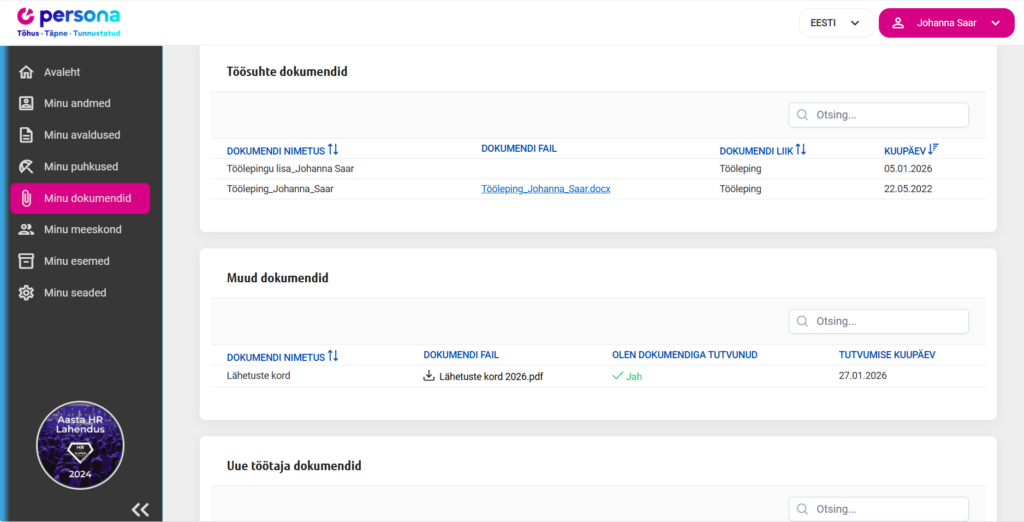Toggle Kuupäev column sort order
The image size is (1024, 522).
pos(933,150)
